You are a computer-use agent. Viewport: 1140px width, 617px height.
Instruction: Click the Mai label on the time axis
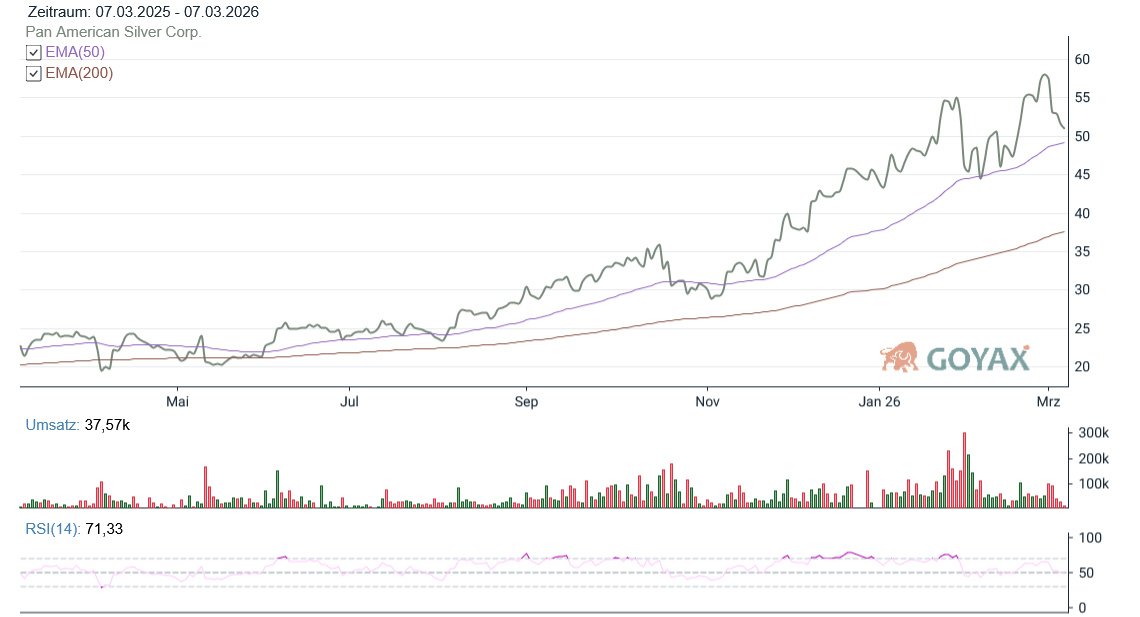[x=177, y=402]
